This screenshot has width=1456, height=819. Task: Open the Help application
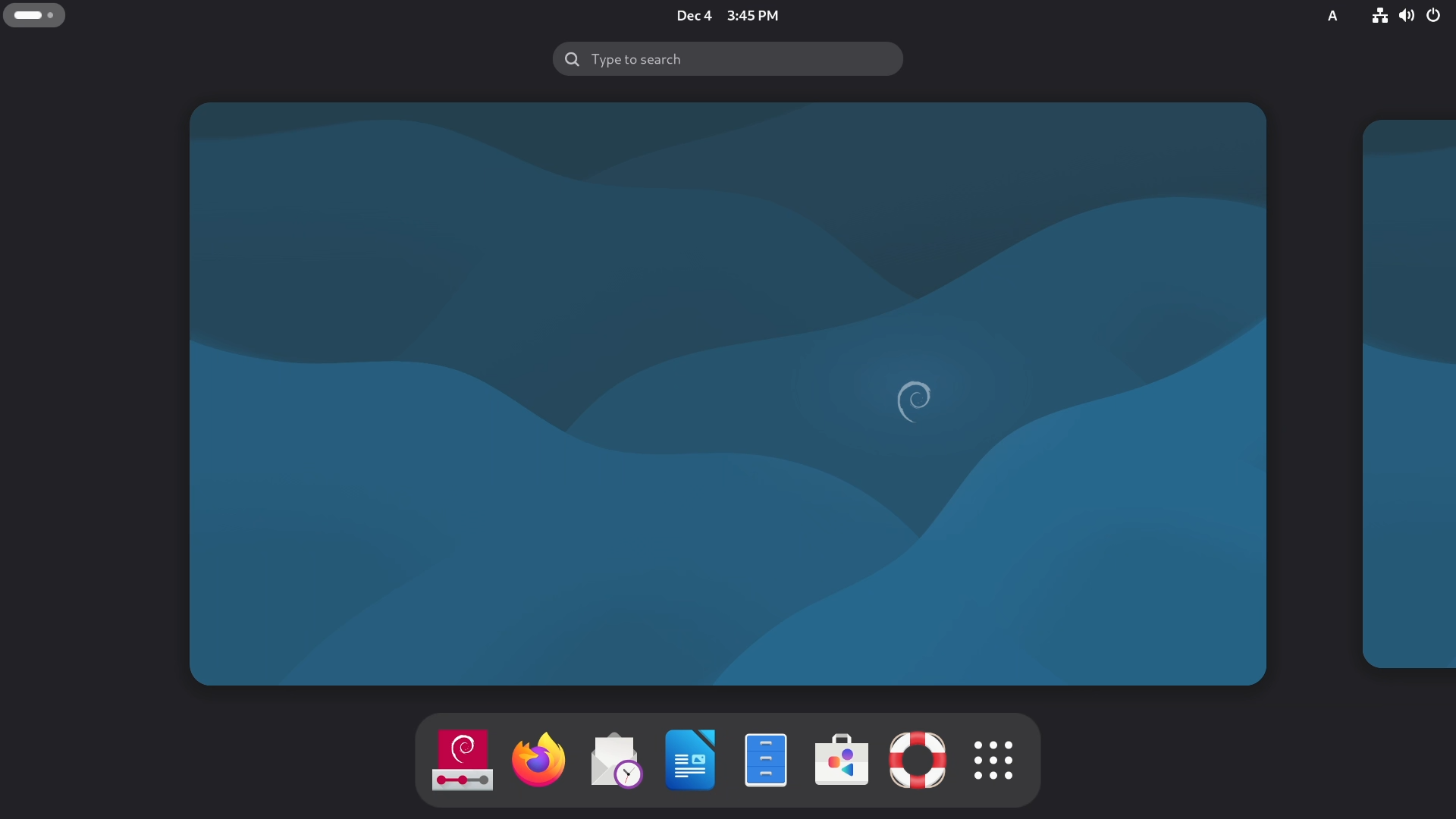[x=918, y=760]
